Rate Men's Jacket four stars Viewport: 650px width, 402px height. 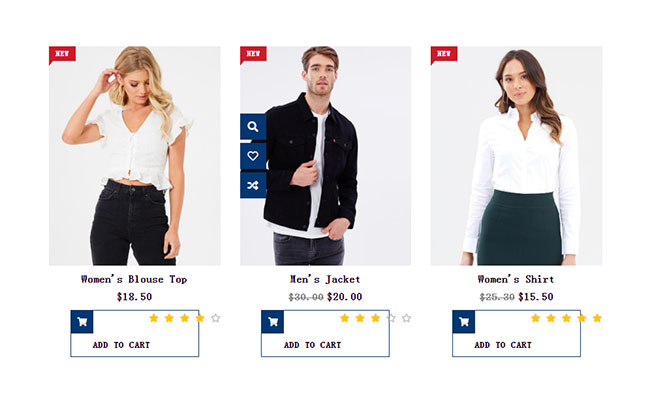pos(391,318)
